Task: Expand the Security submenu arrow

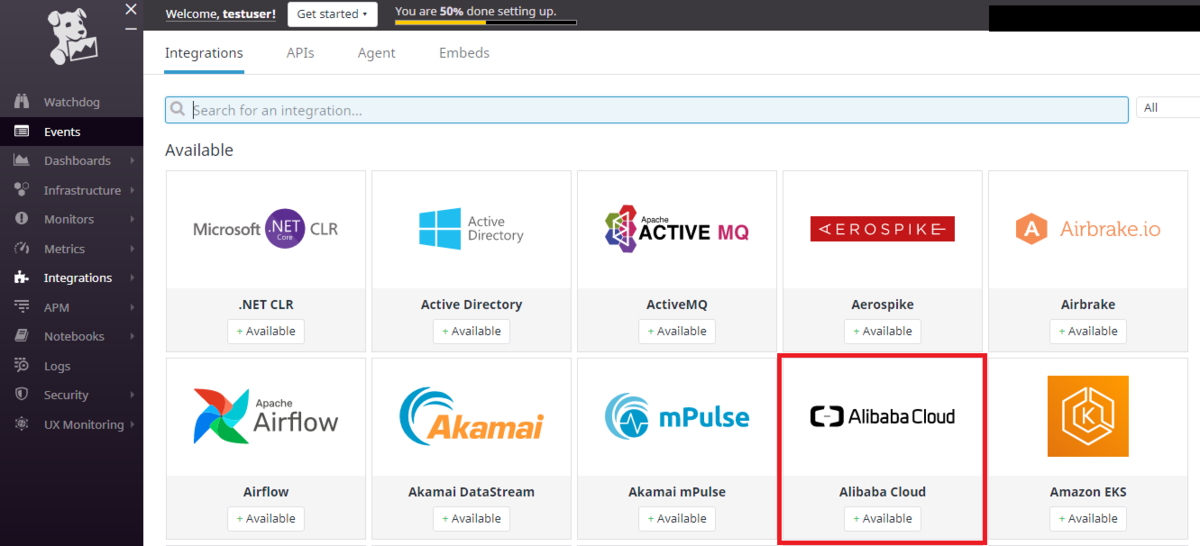Action: [132, 395]
